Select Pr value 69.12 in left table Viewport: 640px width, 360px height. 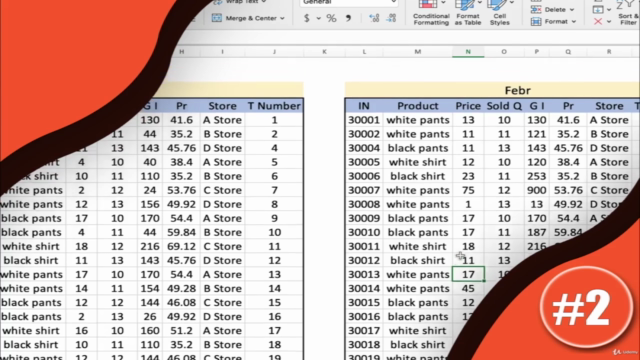click(181, 247)
